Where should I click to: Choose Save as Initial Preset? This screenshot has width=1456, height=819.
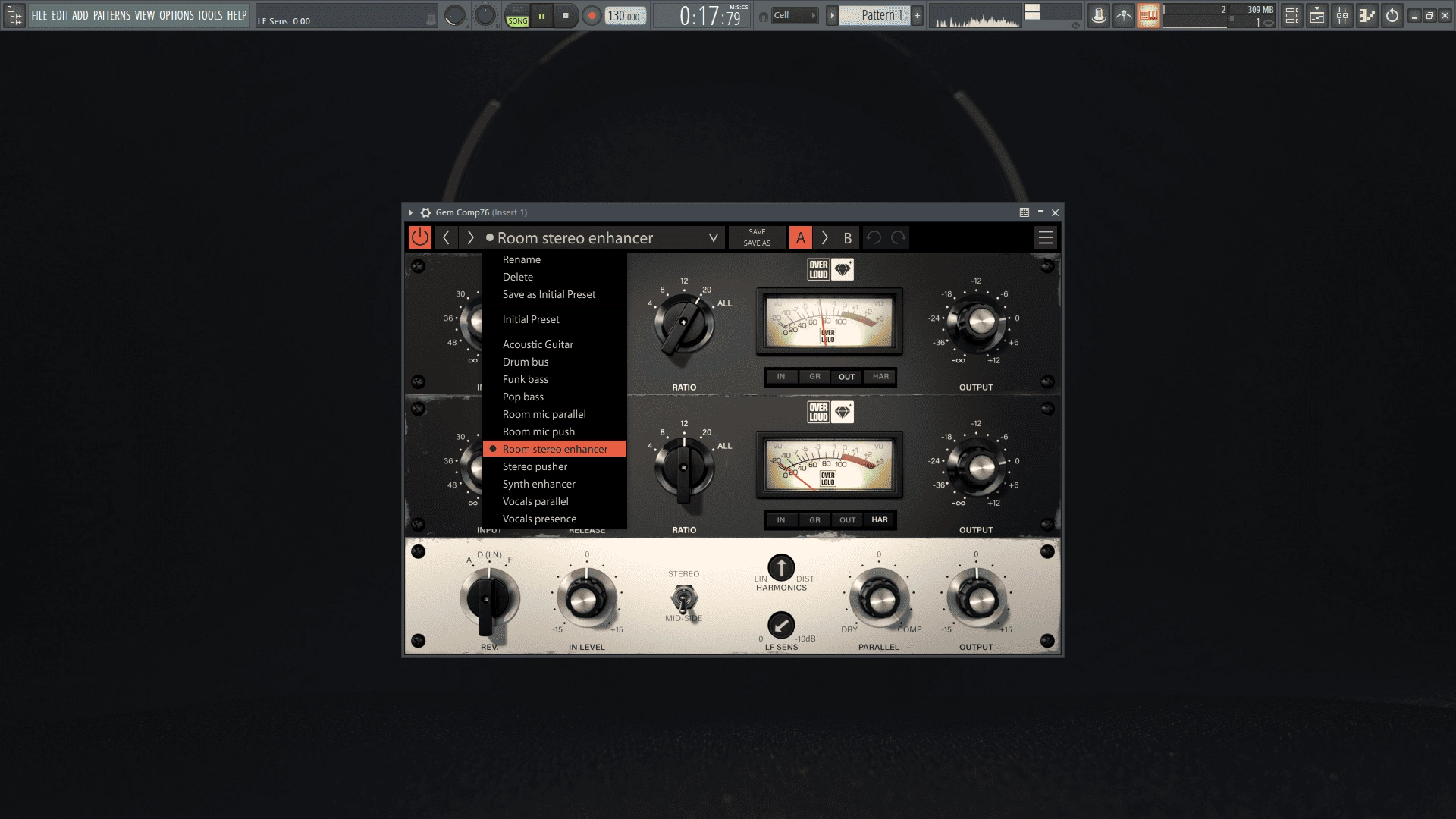pyautogui.click(x=554, y=294)
